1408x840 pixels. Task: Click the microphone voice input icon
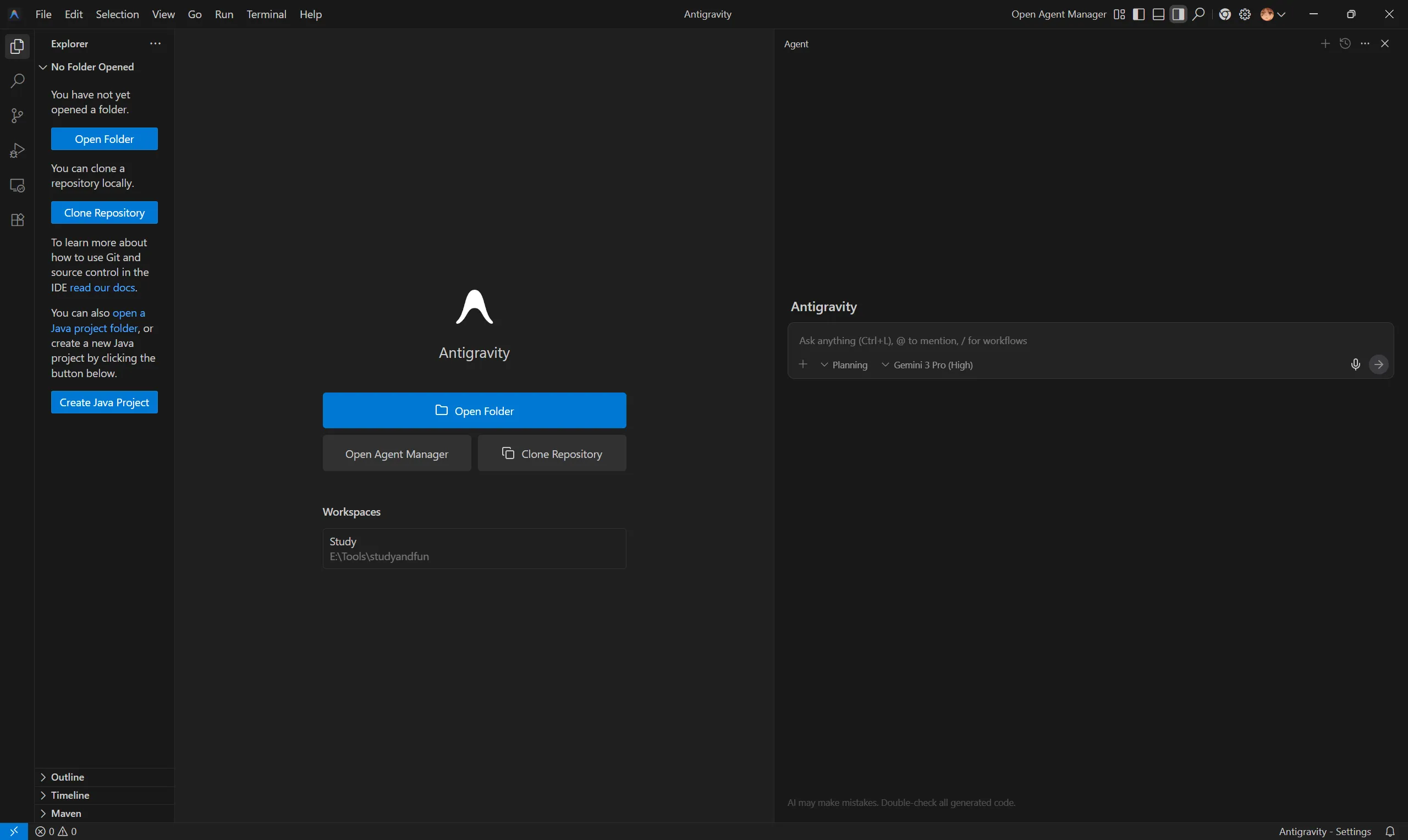[1355, 364]
